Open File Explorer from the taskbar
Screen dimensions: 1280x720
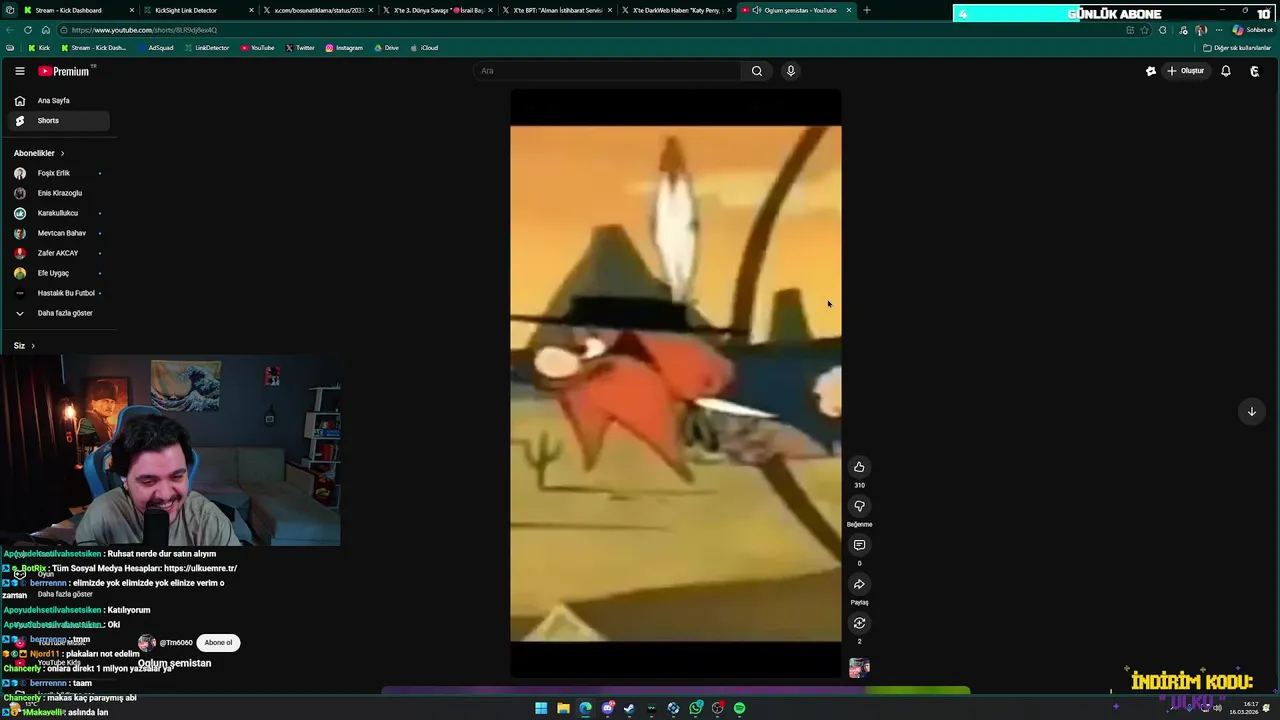click(563, 708)
